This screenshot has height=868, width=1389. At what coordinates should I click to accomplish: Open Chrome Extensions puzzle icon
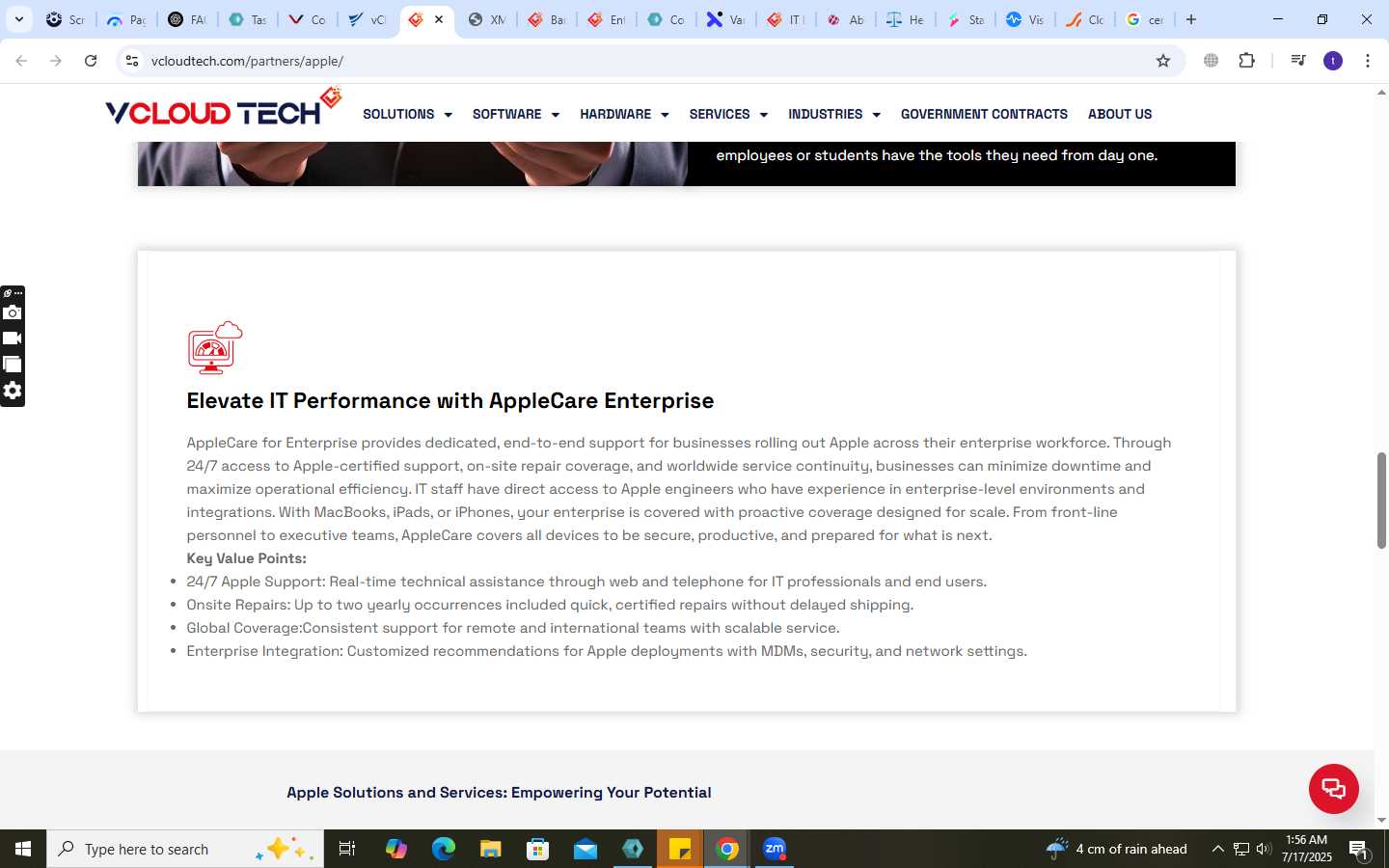[x=1246, y=61]
